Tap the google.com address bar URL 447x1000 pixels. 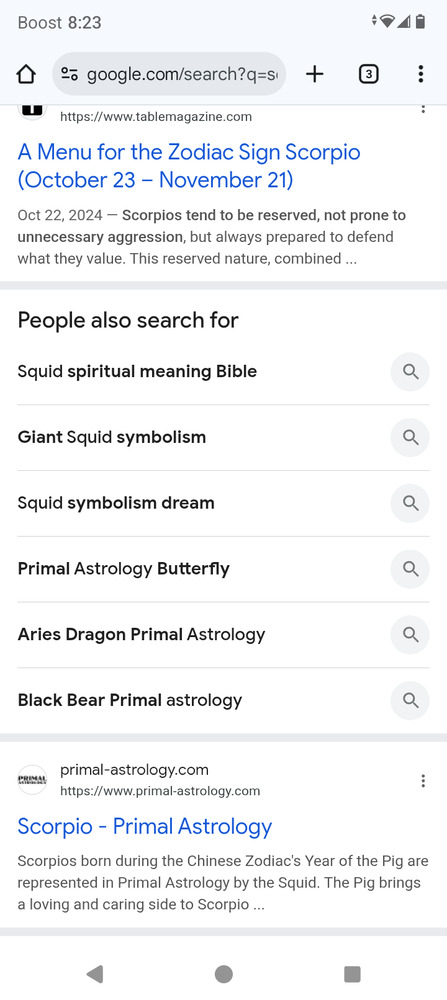pos(182,75)
